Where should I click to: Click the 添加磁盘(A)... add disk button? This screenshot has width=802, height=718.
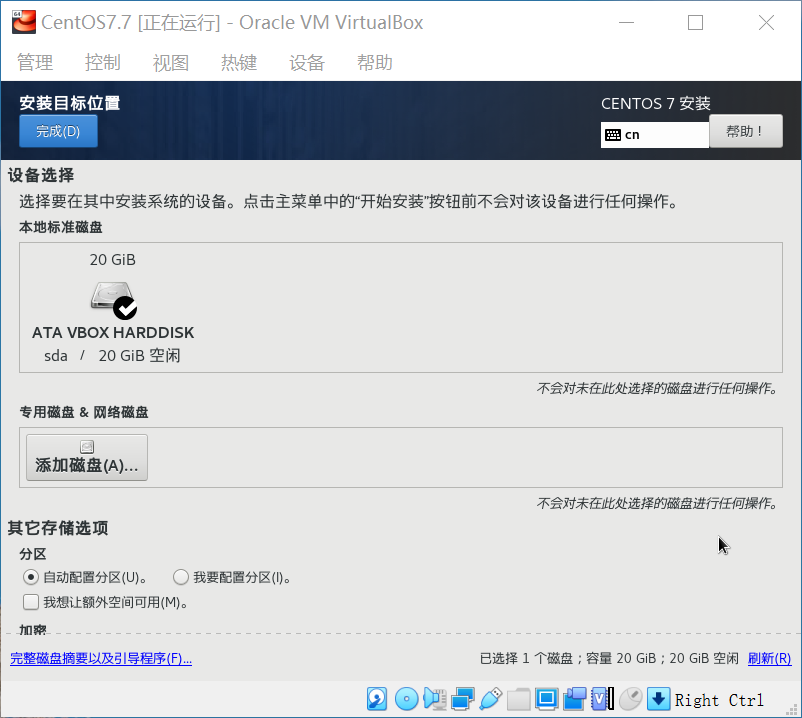[87, 458]
